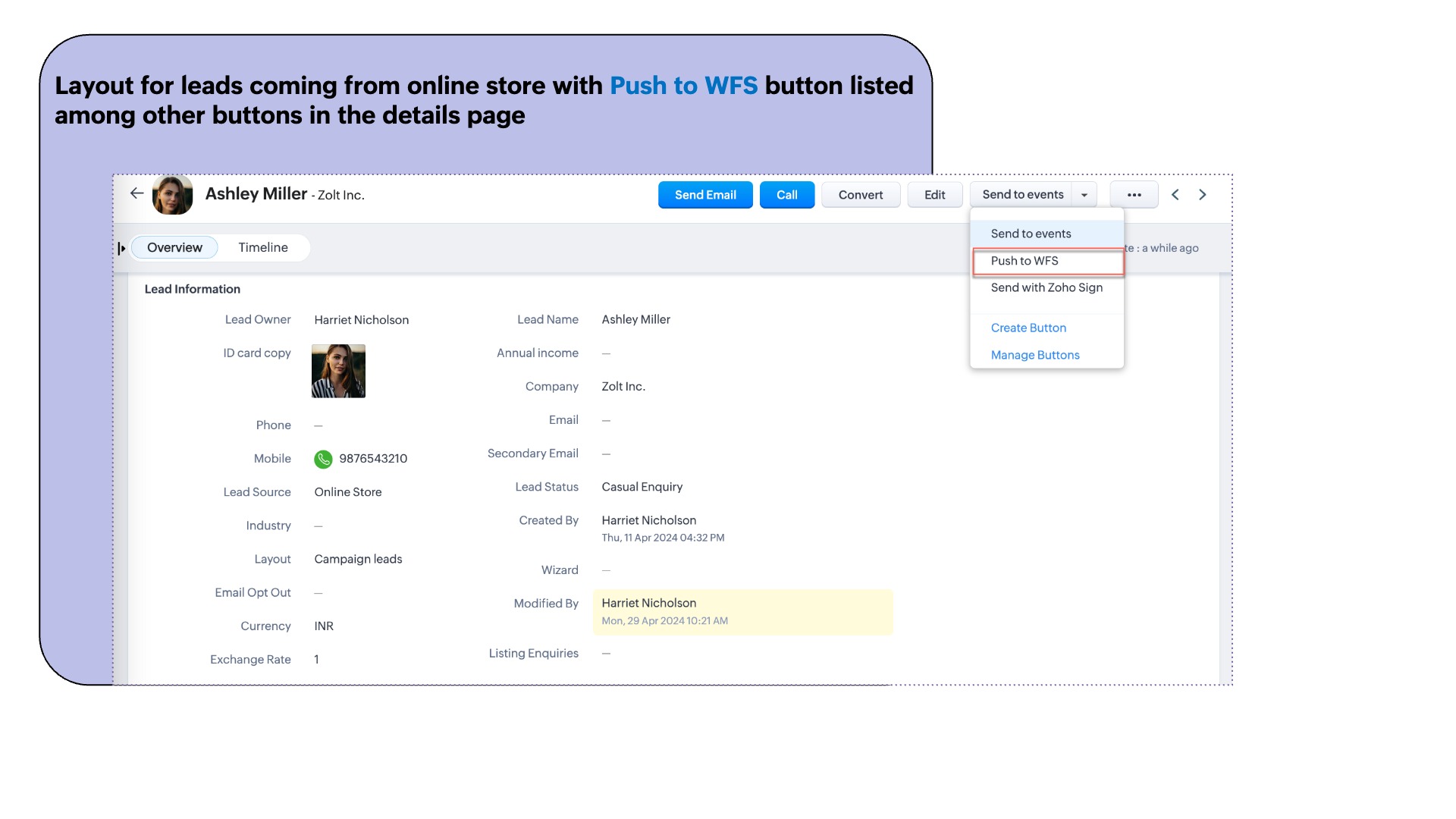Expand the collapsed left sidebar panel arrow
The height and width of the screenshot is (819, 1456).
point(121,248)
